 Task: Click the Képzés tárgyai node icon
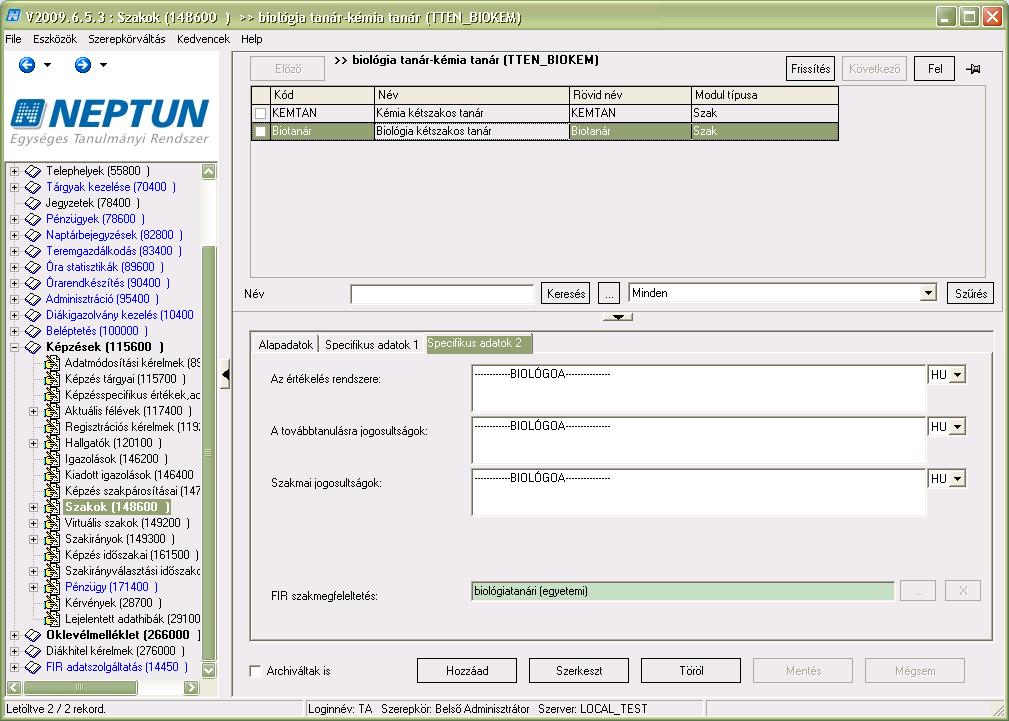[x=52, y=379]
